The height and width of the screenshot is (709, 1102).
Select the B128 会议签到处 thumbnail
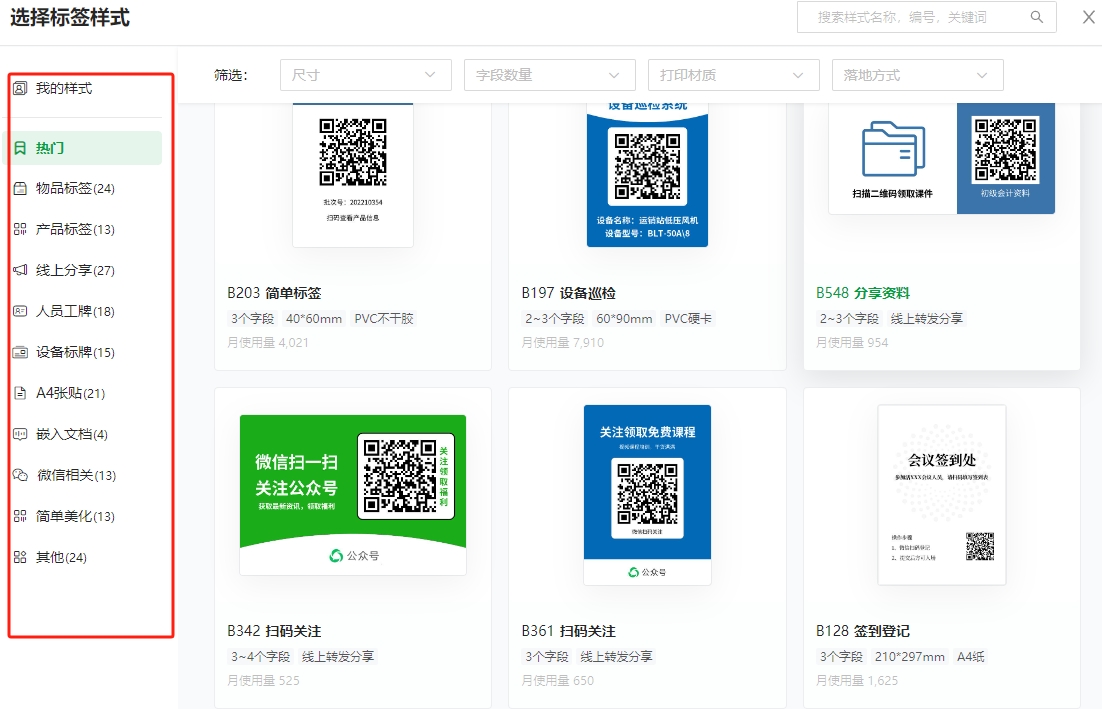click(942, 495)
